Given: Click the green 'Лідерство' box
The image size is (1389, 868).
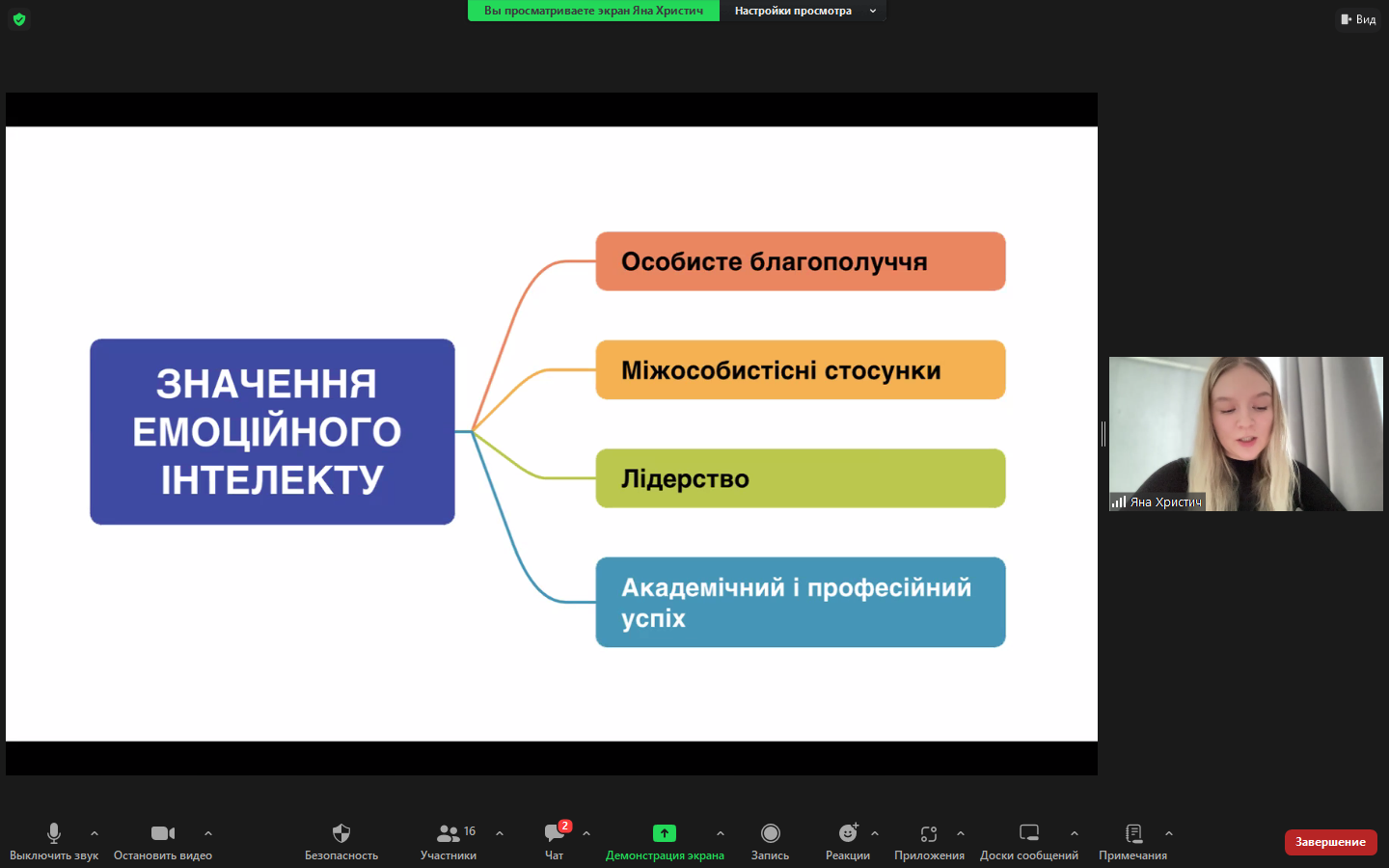Looking at the screenshot, I should pyautogui.click(x=801, y=478).
